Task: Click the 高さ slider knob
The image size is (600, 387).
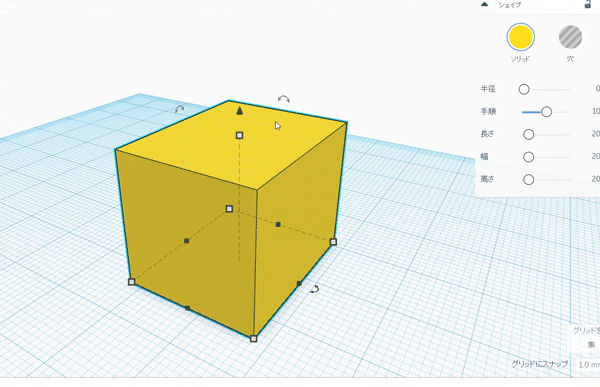Action: tap(528, 180)
